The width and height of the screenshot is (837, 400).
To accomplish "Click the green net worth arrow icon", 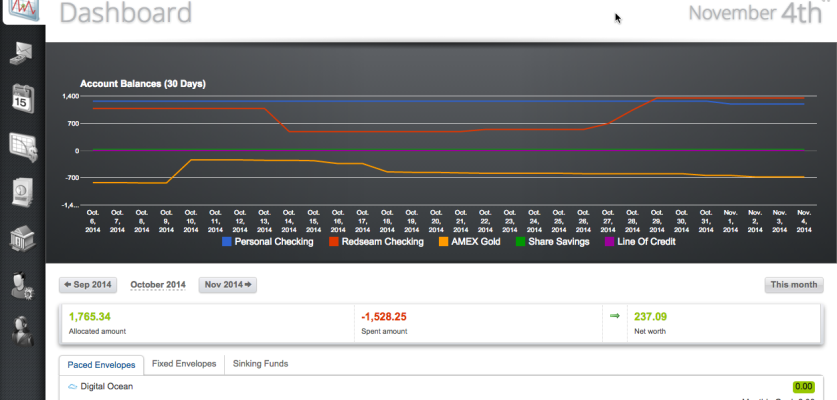I will 614,316.
